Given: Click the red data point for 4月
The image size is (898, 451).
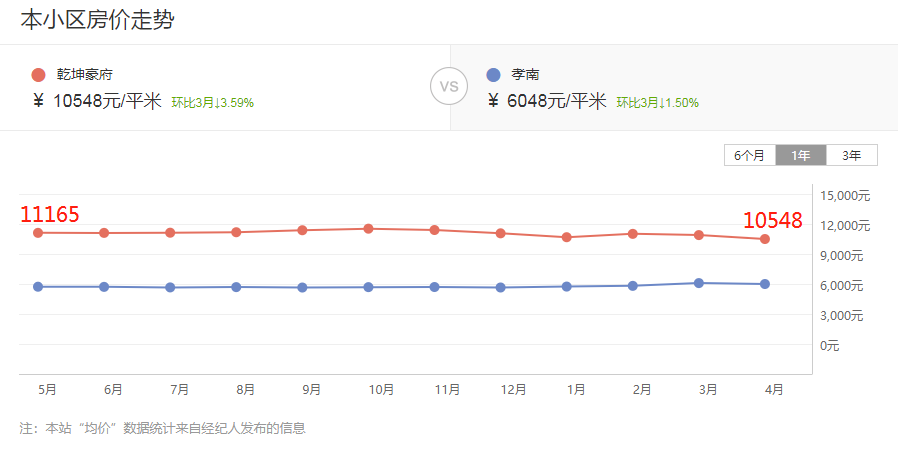Looking at the screenshot, I should pos(765,239).
